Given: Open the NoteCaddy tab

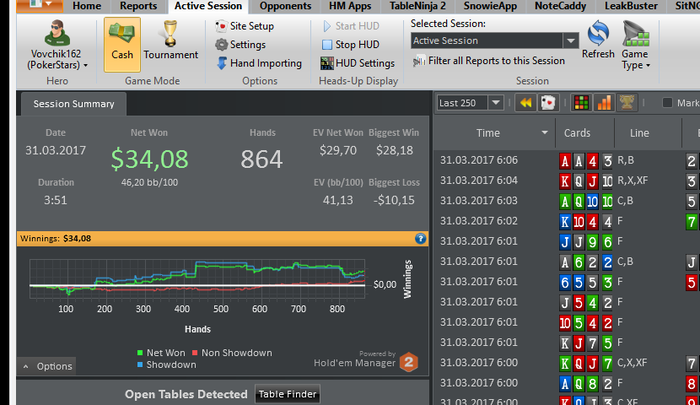Looking at the screenshot, I should tap(560, 6).
